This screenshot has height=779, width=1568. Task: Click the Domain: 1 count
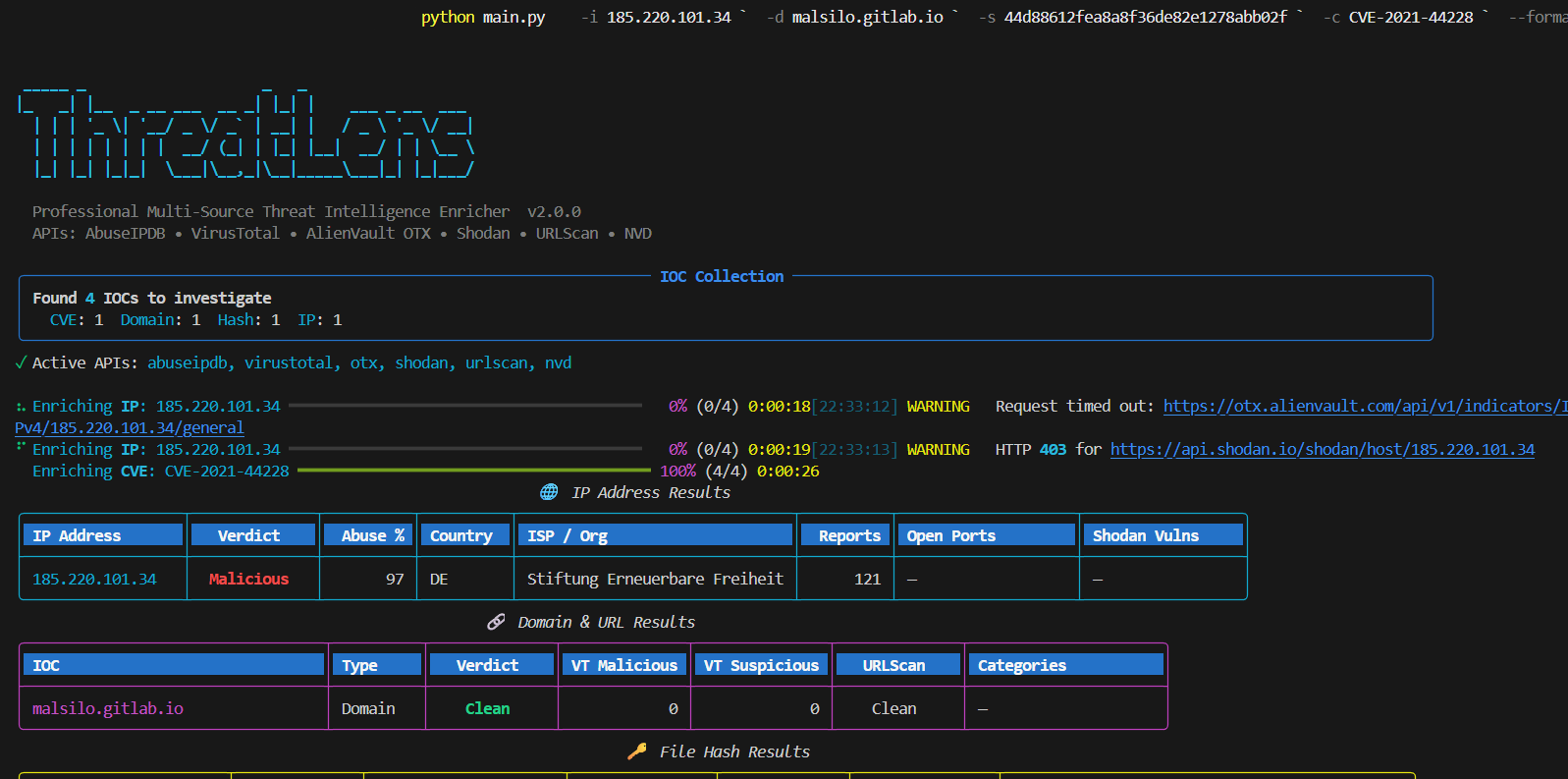pyautogui.click(x=160, y=319)
